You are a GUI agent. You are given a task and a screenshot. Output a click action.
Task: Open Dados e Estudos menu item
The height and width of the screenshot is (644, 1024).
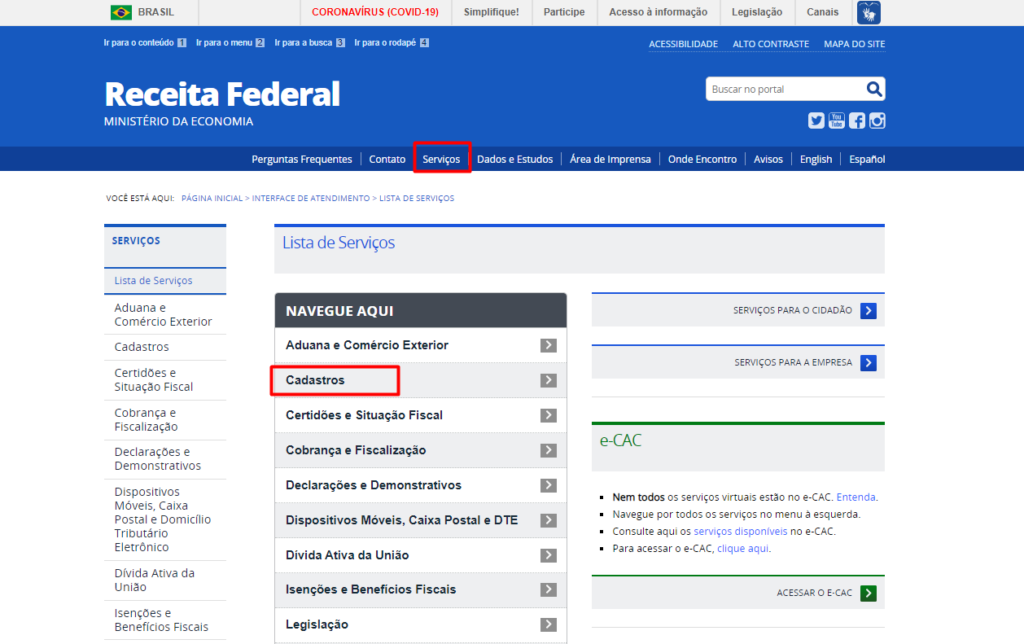click(515, 159)
